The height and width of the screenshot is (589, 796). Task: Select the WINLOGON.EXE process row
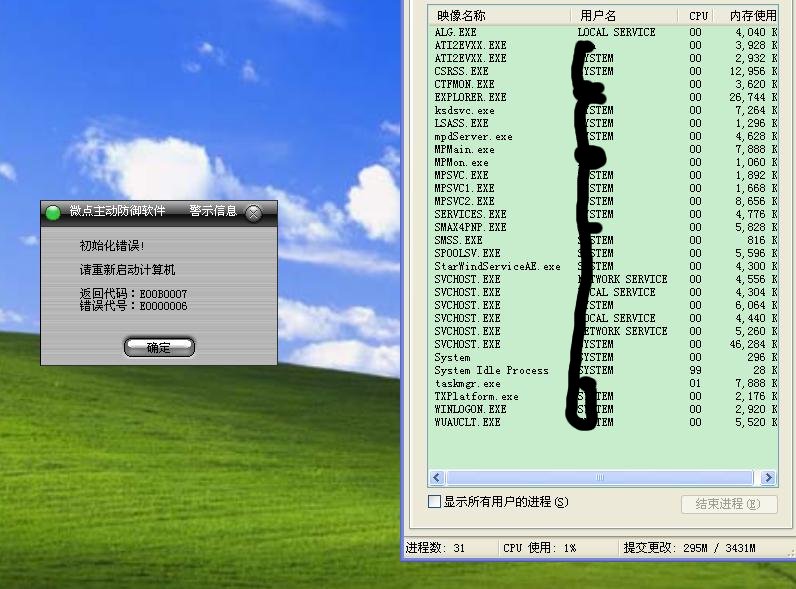470,410
